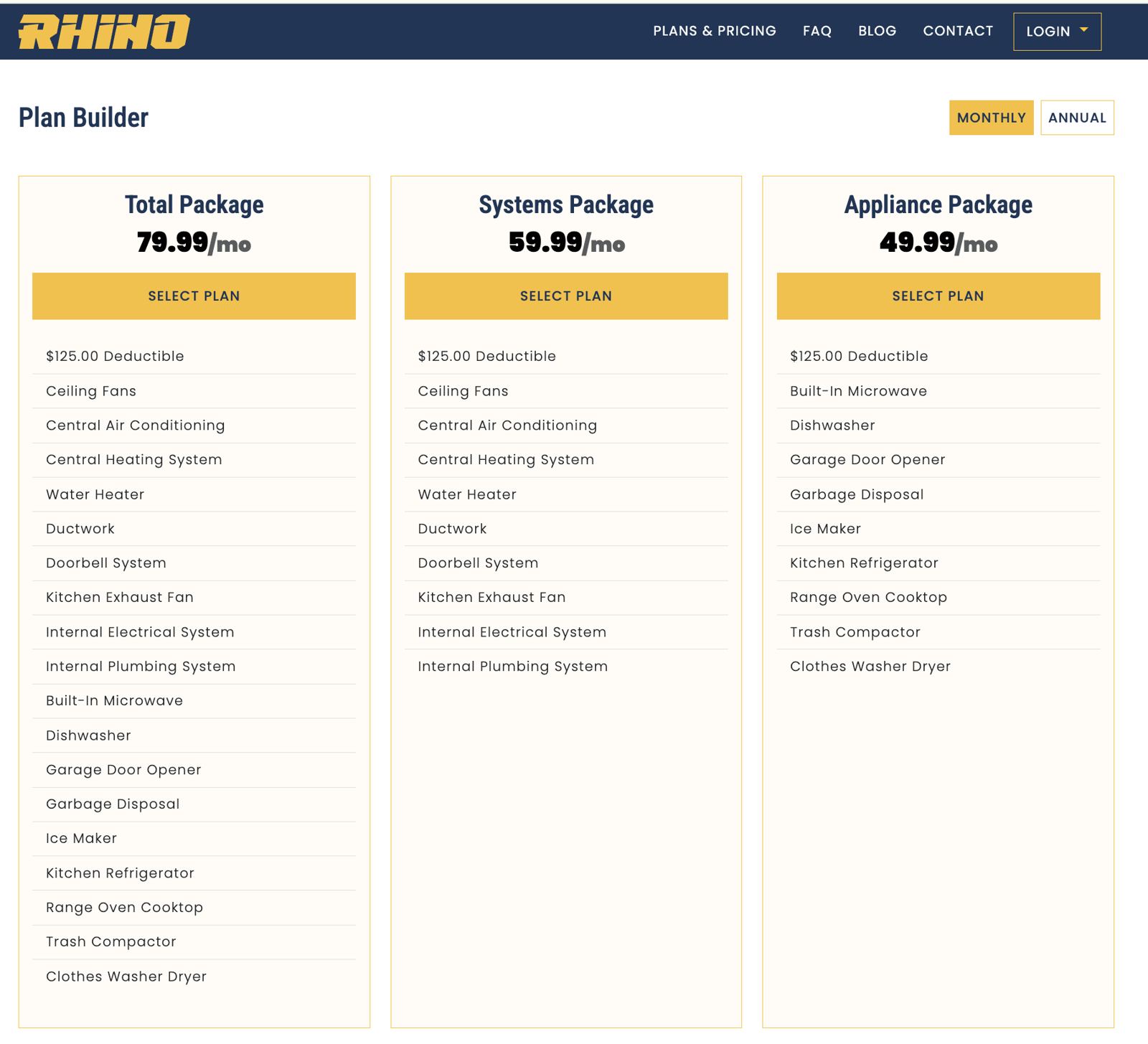Click the 49.99/mo price
The width and height of the screenshot is (1148, 1044).
click(x=938, y=243)
